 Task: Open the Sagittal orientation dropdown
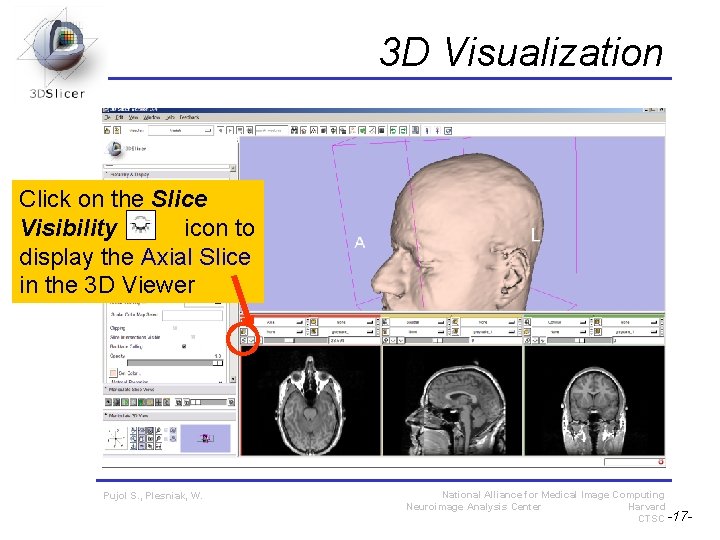pos(418,322)
